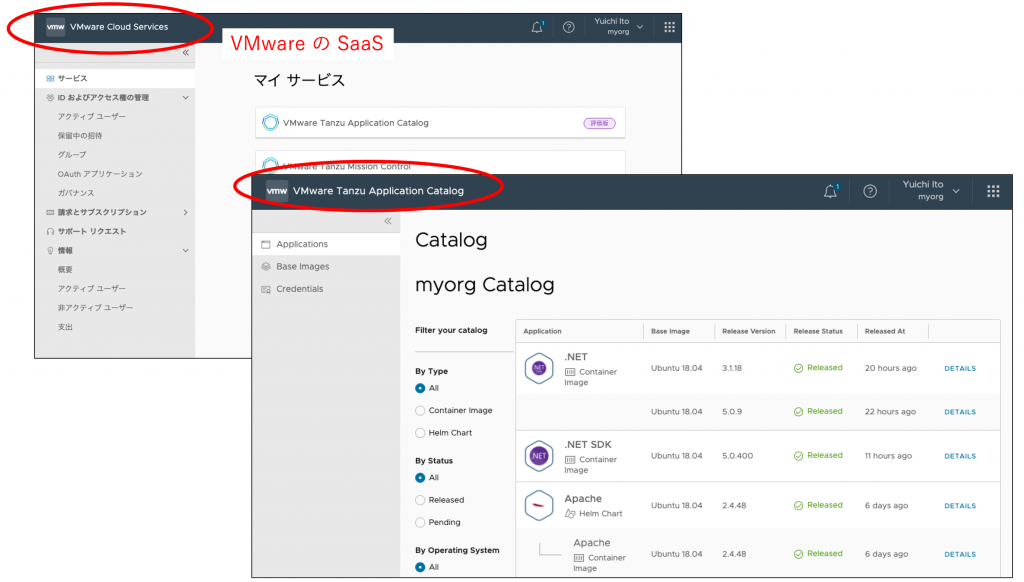1024x582 pixels.
Task: Select the Helm Chart type filter
Action: (420, 433)
